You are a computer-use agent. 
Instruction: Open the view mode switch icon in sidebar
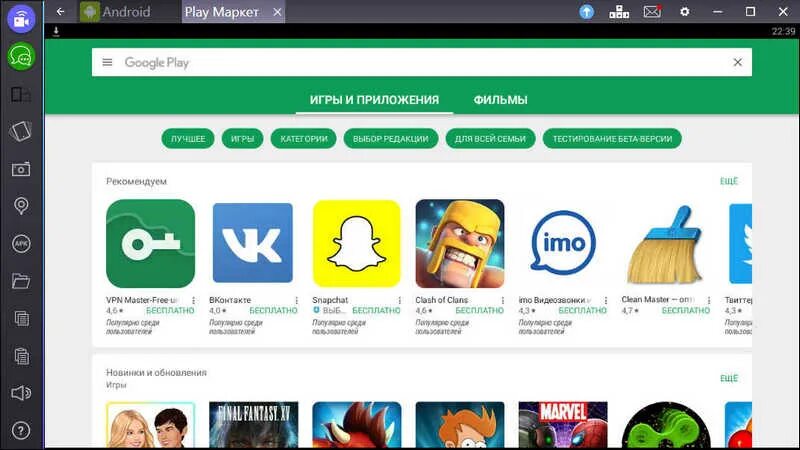pos(21,94)
